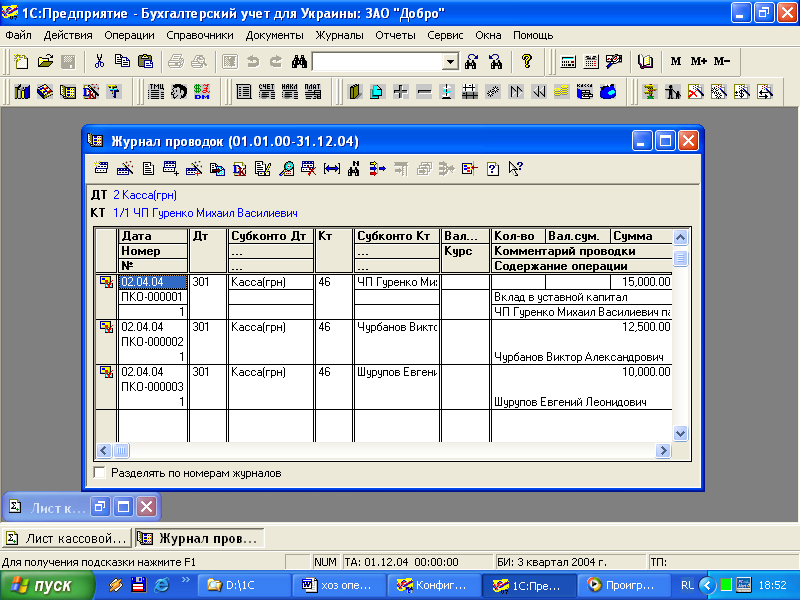
Task: Open the Журналы menu
Action: (x=339, y=35)
